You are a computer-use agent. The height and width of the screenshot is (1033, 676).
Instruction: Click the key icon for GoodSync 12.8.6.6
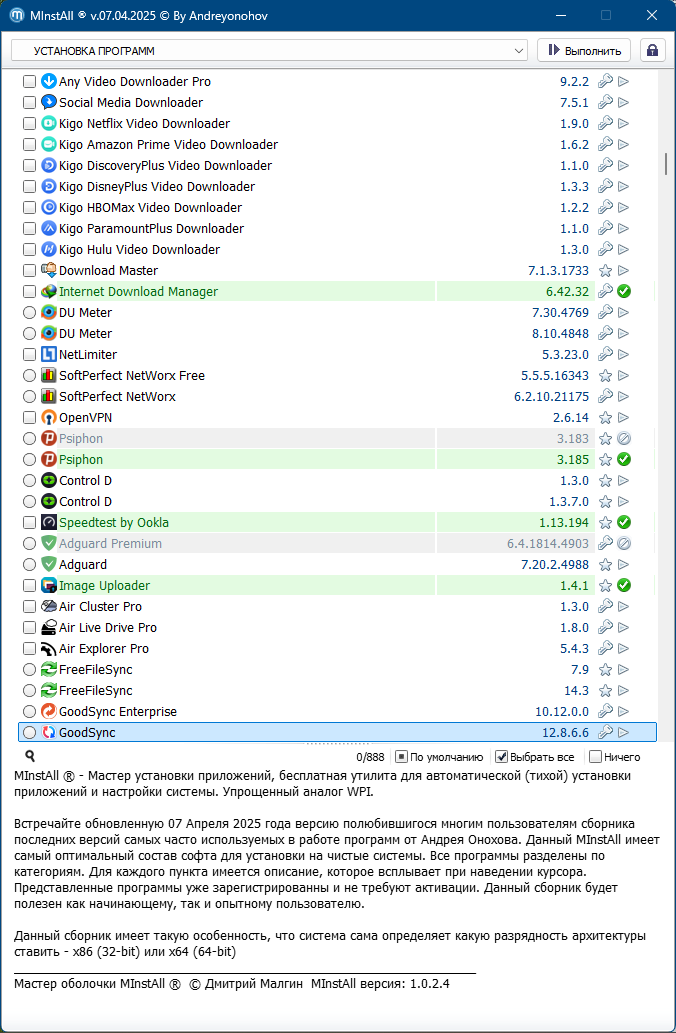click(605, 732)
